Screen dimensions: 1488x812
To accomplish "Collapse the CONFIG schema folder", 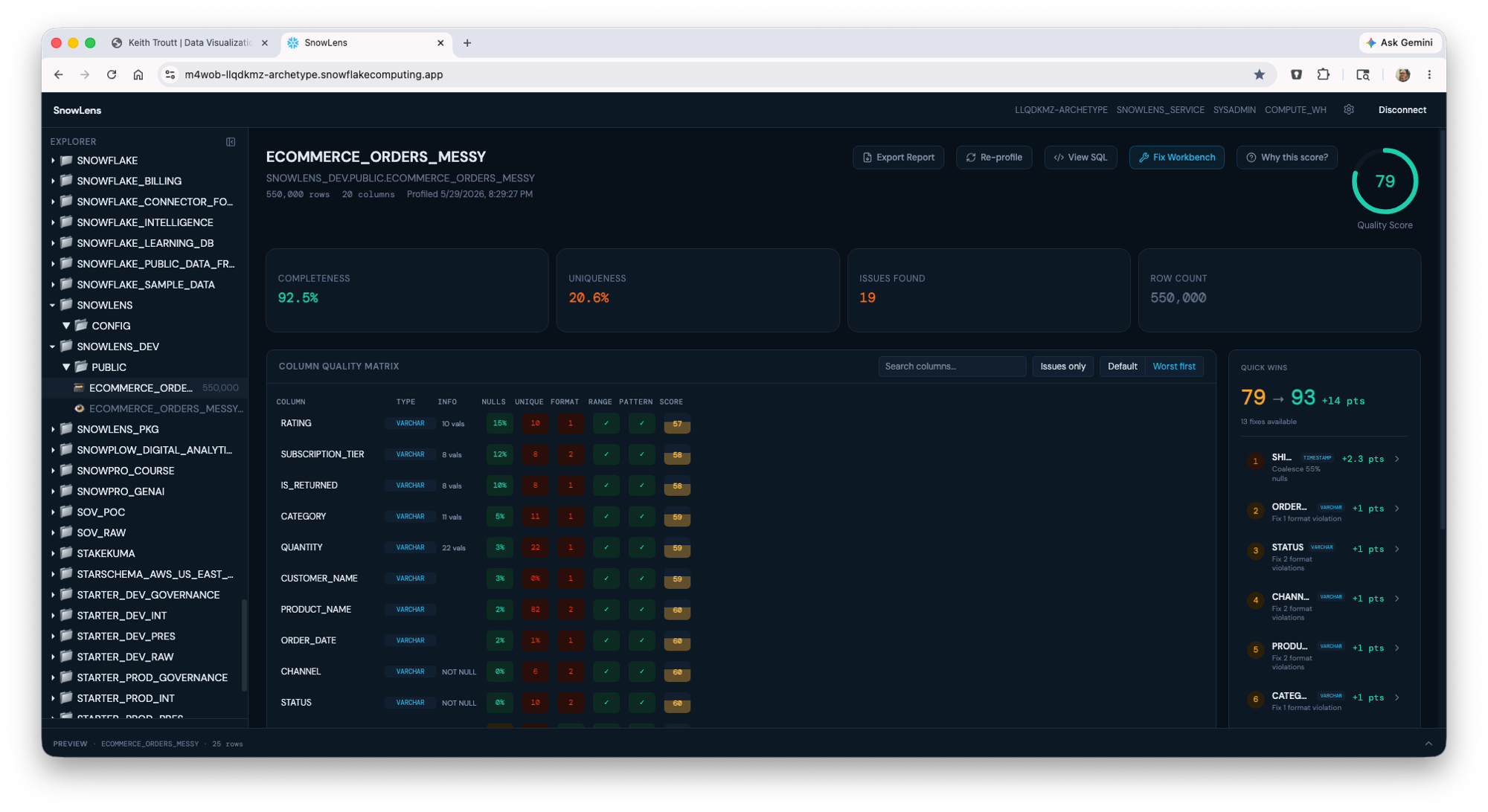I will click(66, 326).
